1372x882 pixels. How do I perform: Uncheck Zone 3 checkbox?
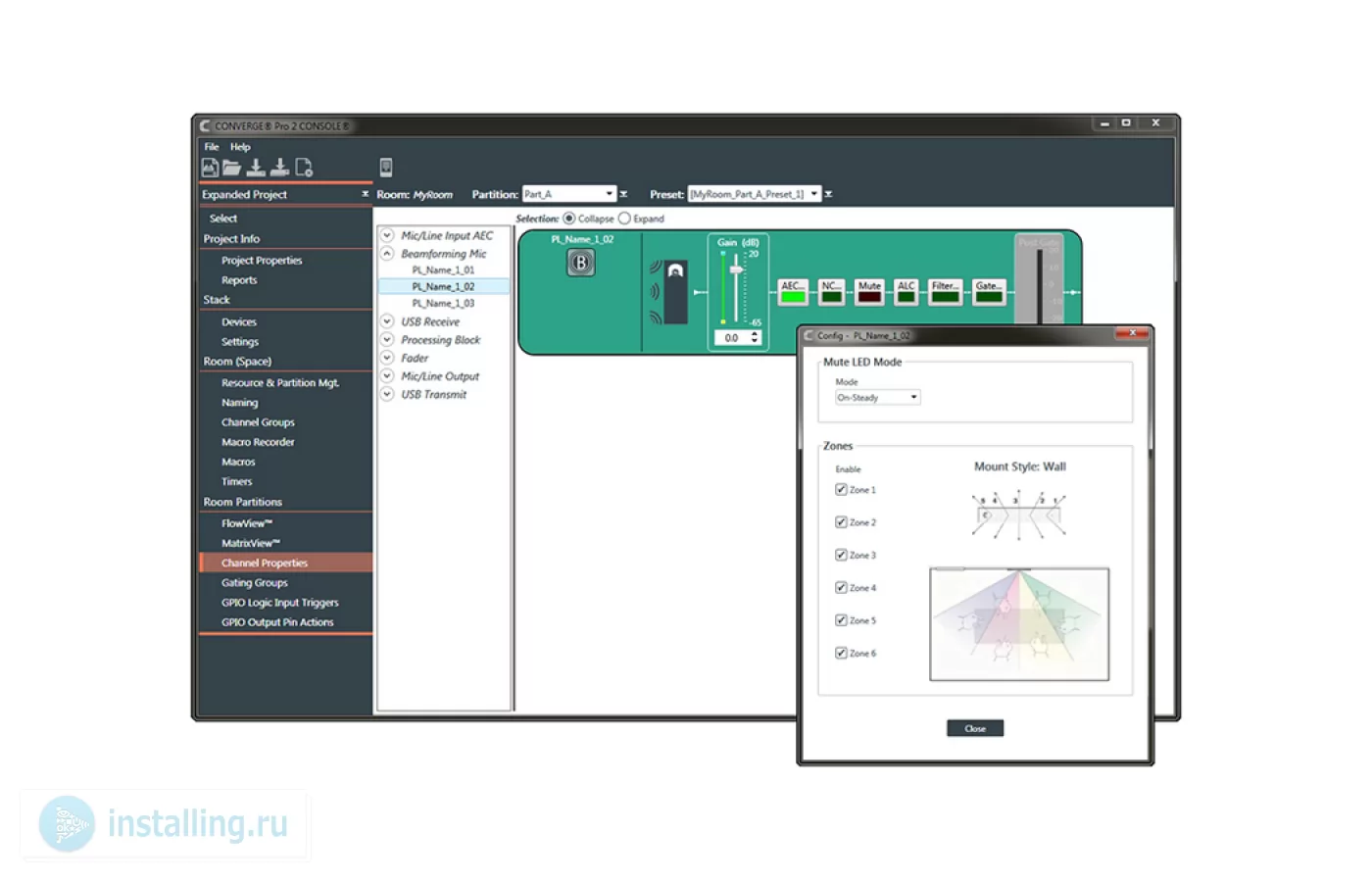pyautogui.click(x=841, y=555)
